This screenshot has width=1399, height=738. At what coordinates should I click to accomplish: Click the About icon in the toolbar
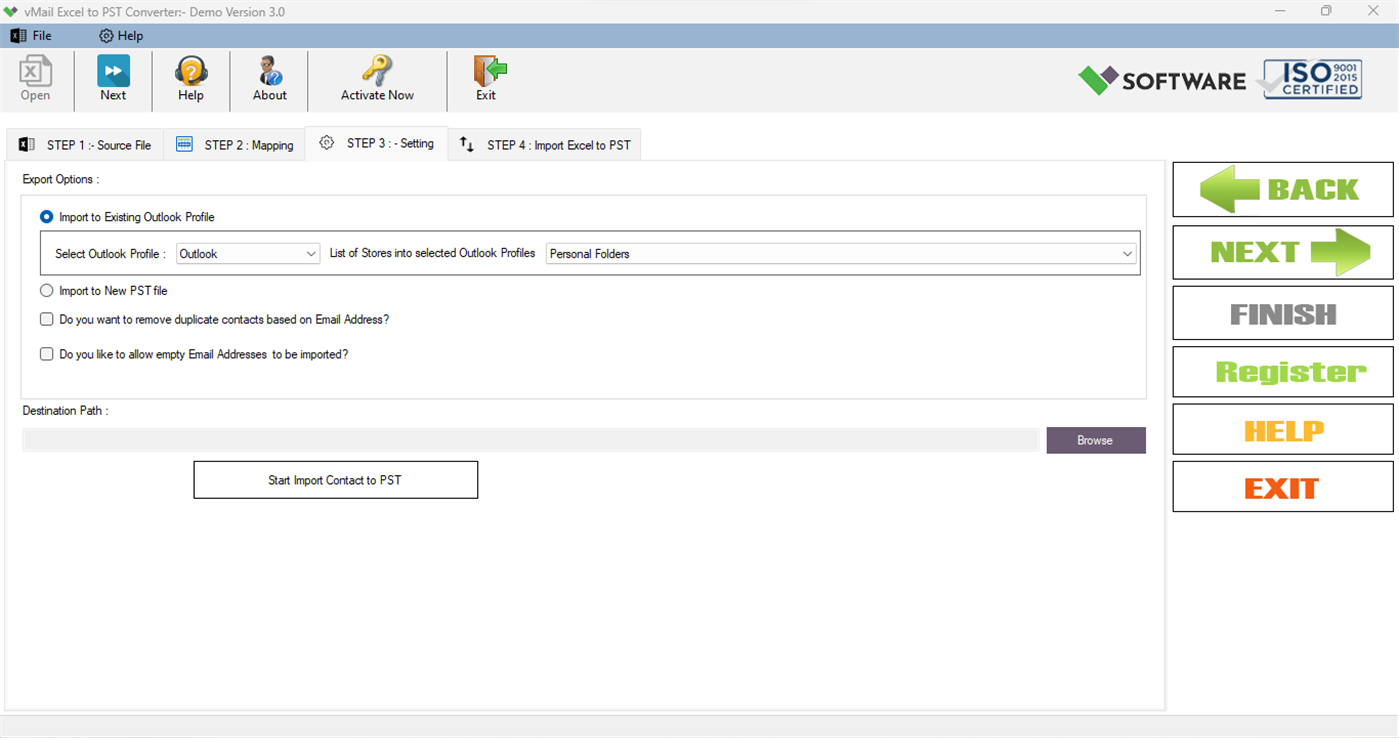269,78
